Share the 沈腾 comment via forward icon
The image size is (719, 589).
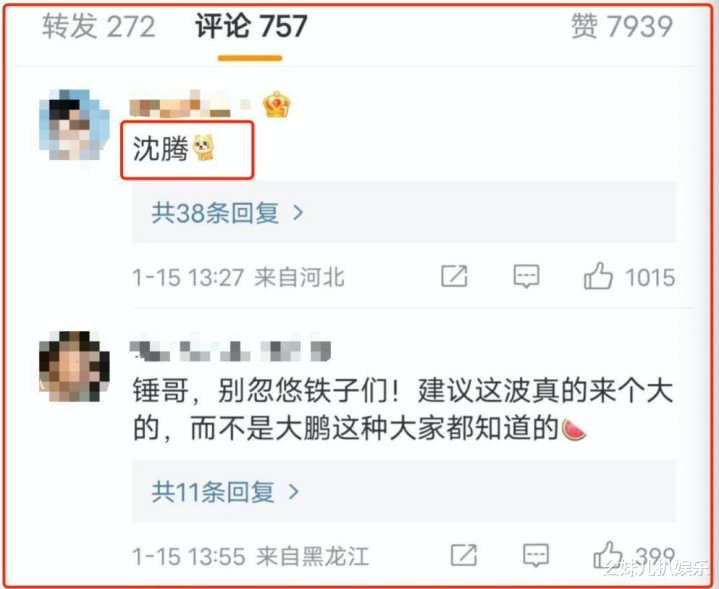(454, 276)
